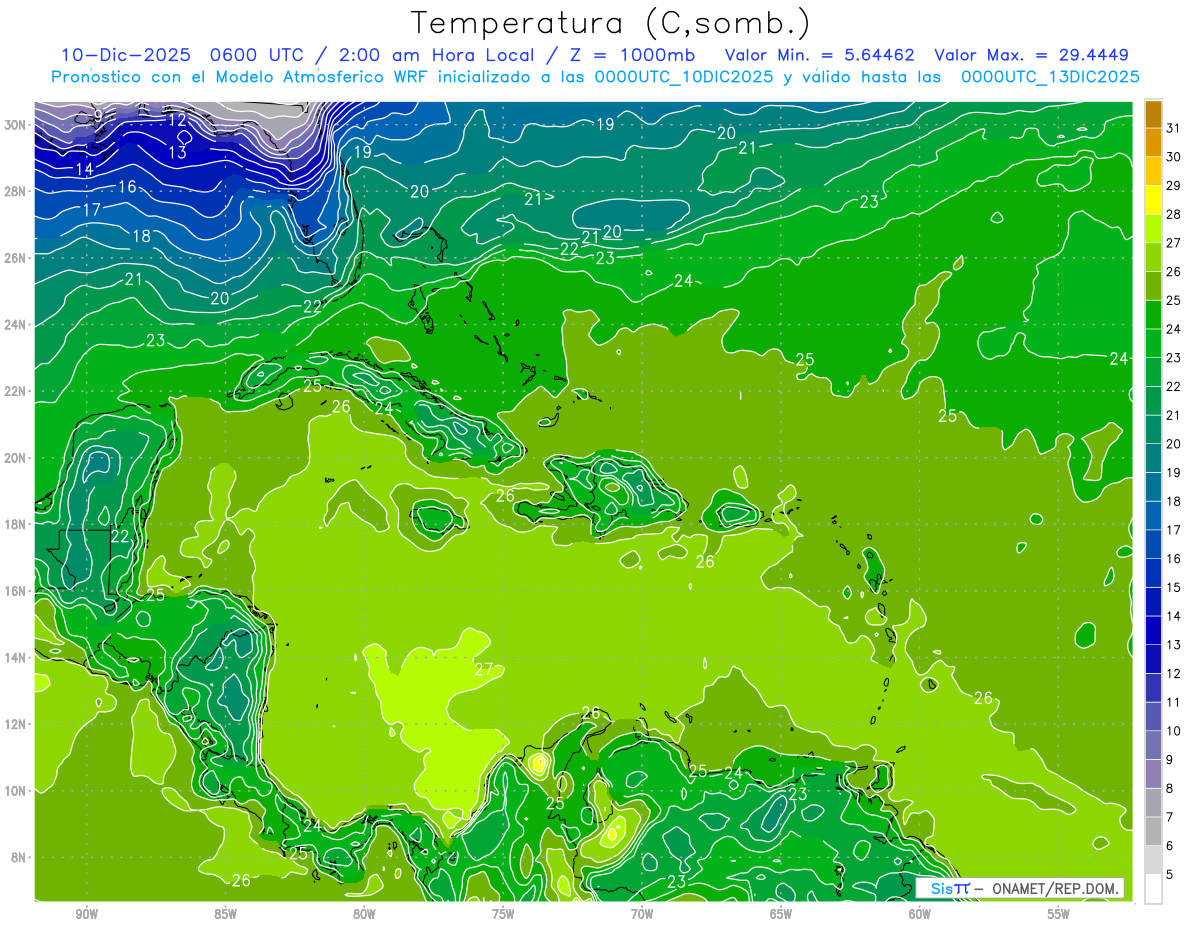
Task: Click the purple legend swatch between 8 and 9
Action: (1153, 774)
